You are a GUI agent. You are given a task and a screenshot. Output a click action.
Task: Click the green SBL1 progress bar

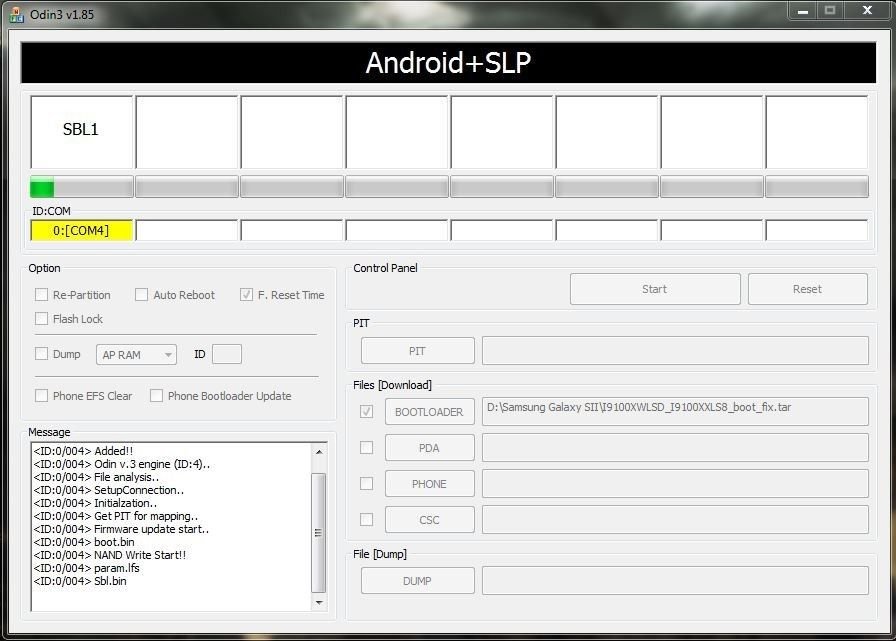81,187
